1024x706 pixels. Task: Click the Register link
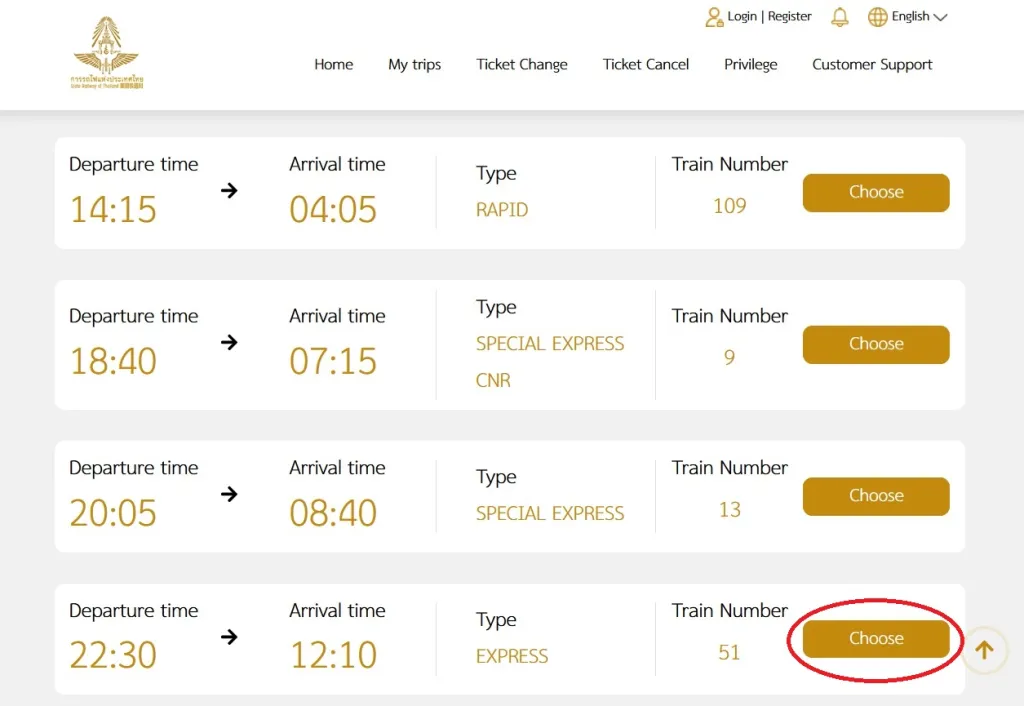coord(789,16)
